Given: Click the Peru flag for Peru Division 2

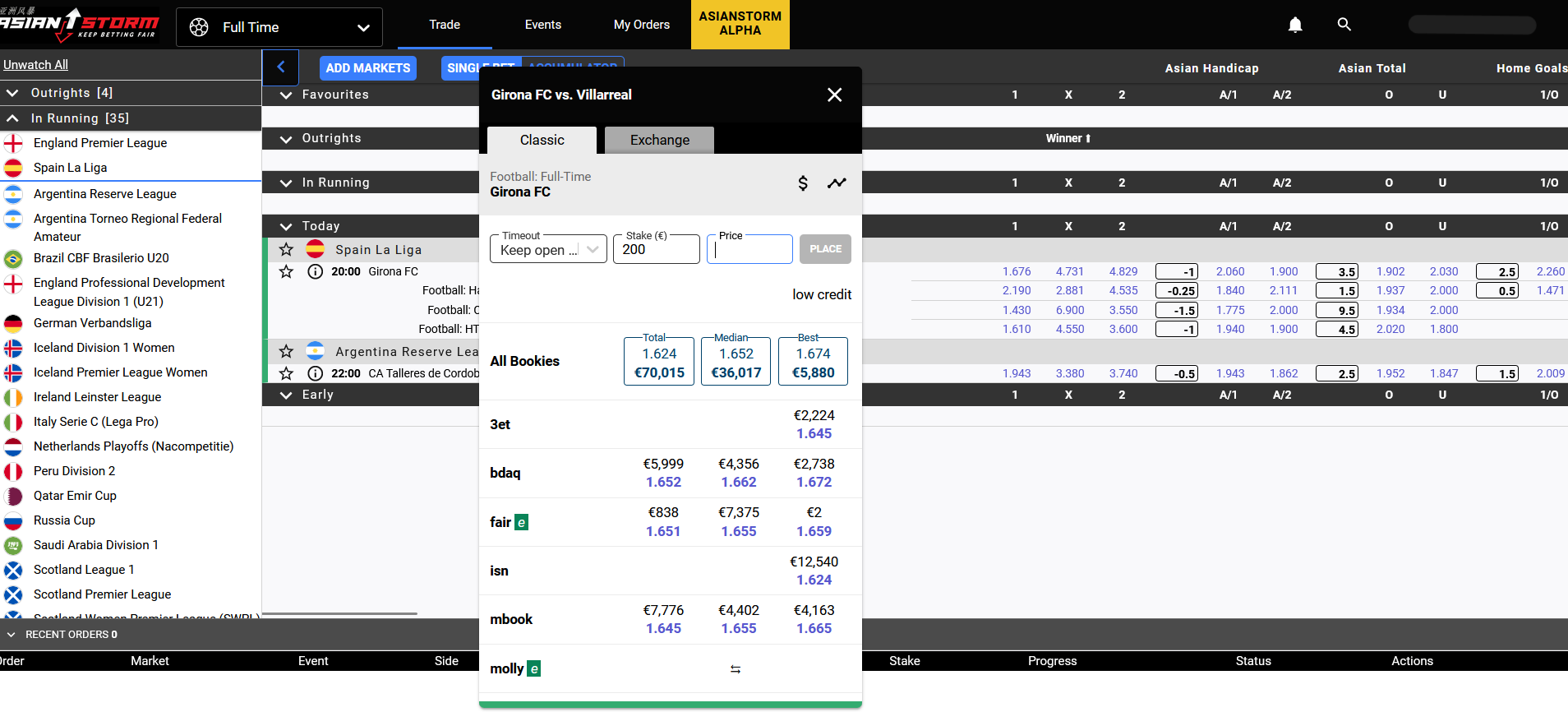Looking at the screenshot, I should pyautogui.click(x=13, y=471).
